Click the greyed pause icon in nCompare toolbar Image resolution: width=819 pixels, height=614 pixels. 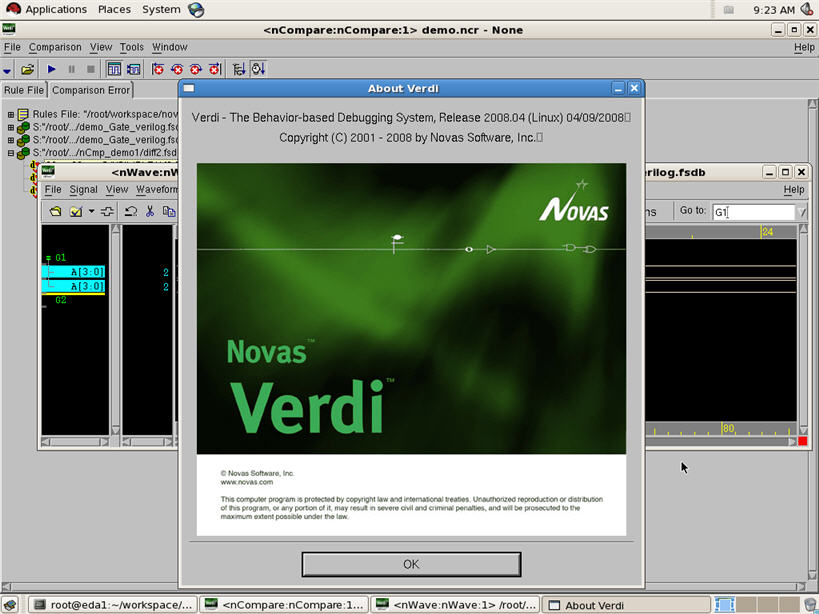tap(72, 69)
